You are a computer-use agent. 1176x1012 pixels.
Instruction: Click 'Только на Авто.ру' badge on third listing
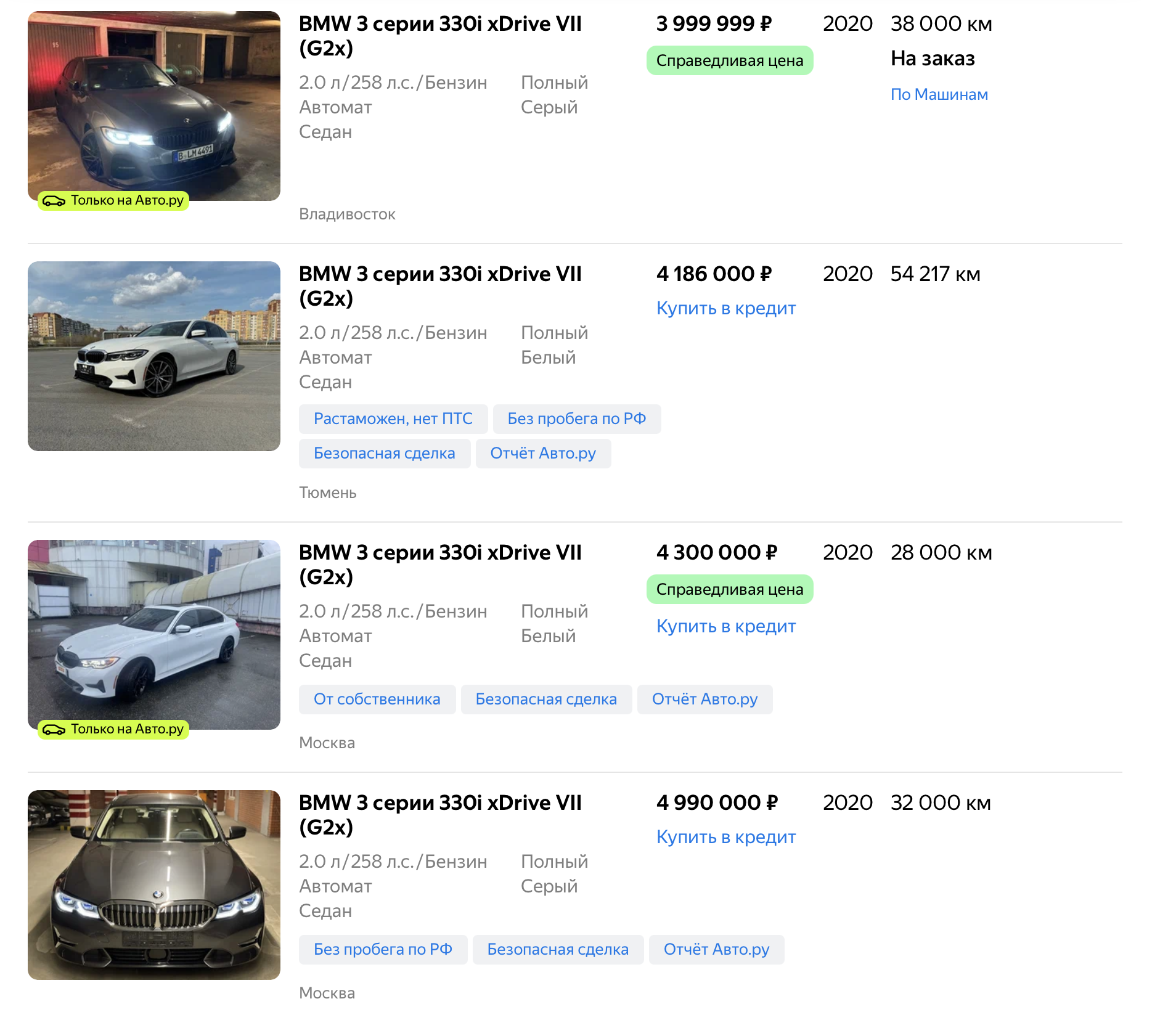(x=113, y=729)
